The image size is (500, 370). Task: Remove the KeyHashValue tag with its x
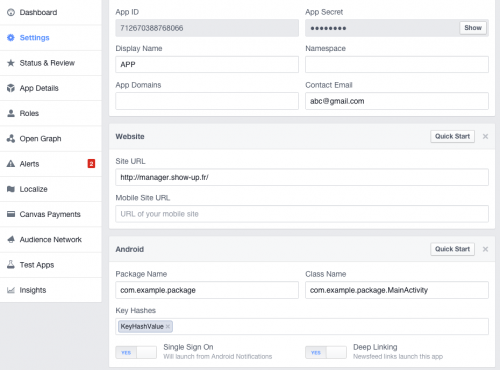click(168, 327)
